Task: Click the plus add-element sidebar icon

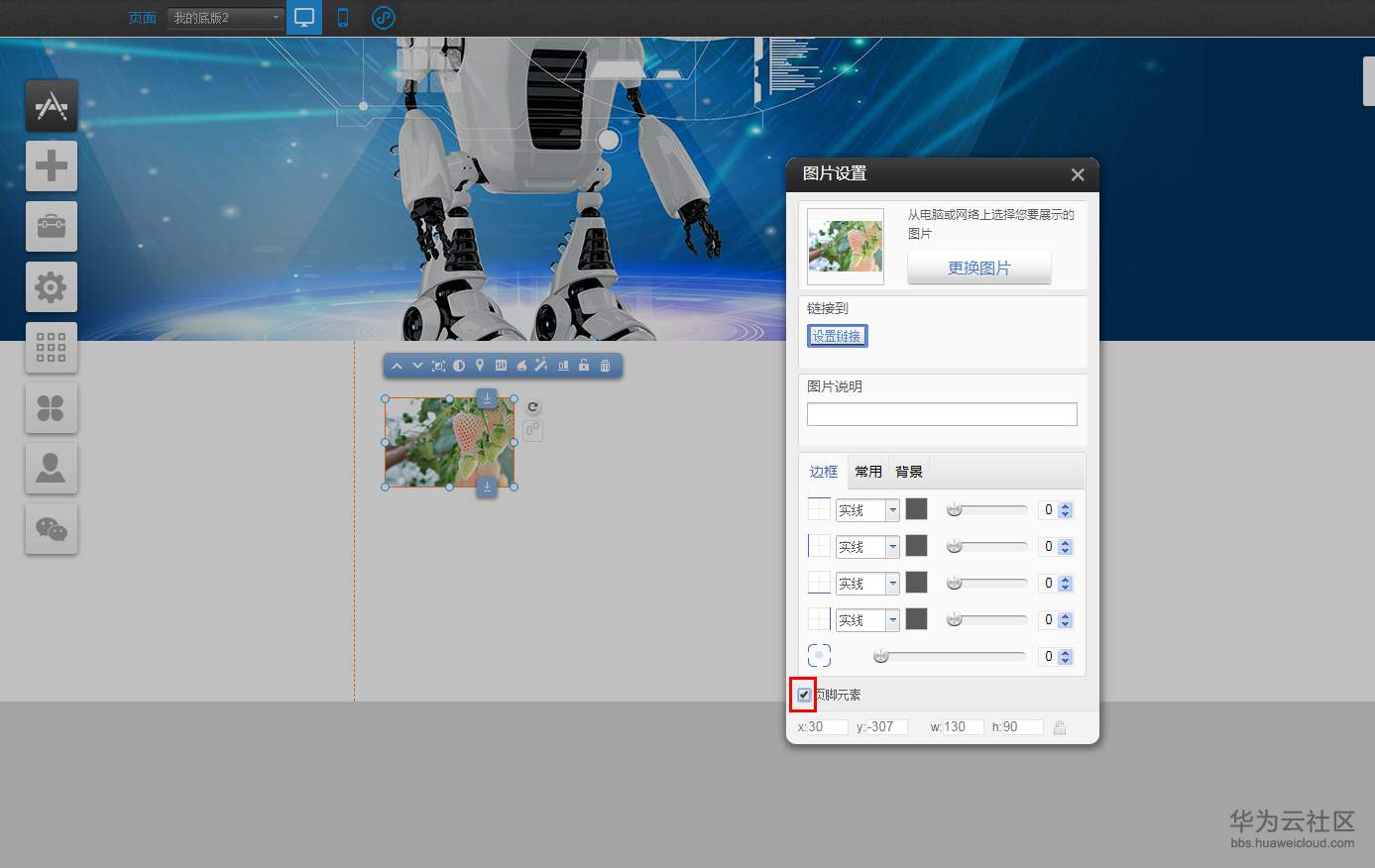Action: (x=52, y=165)
